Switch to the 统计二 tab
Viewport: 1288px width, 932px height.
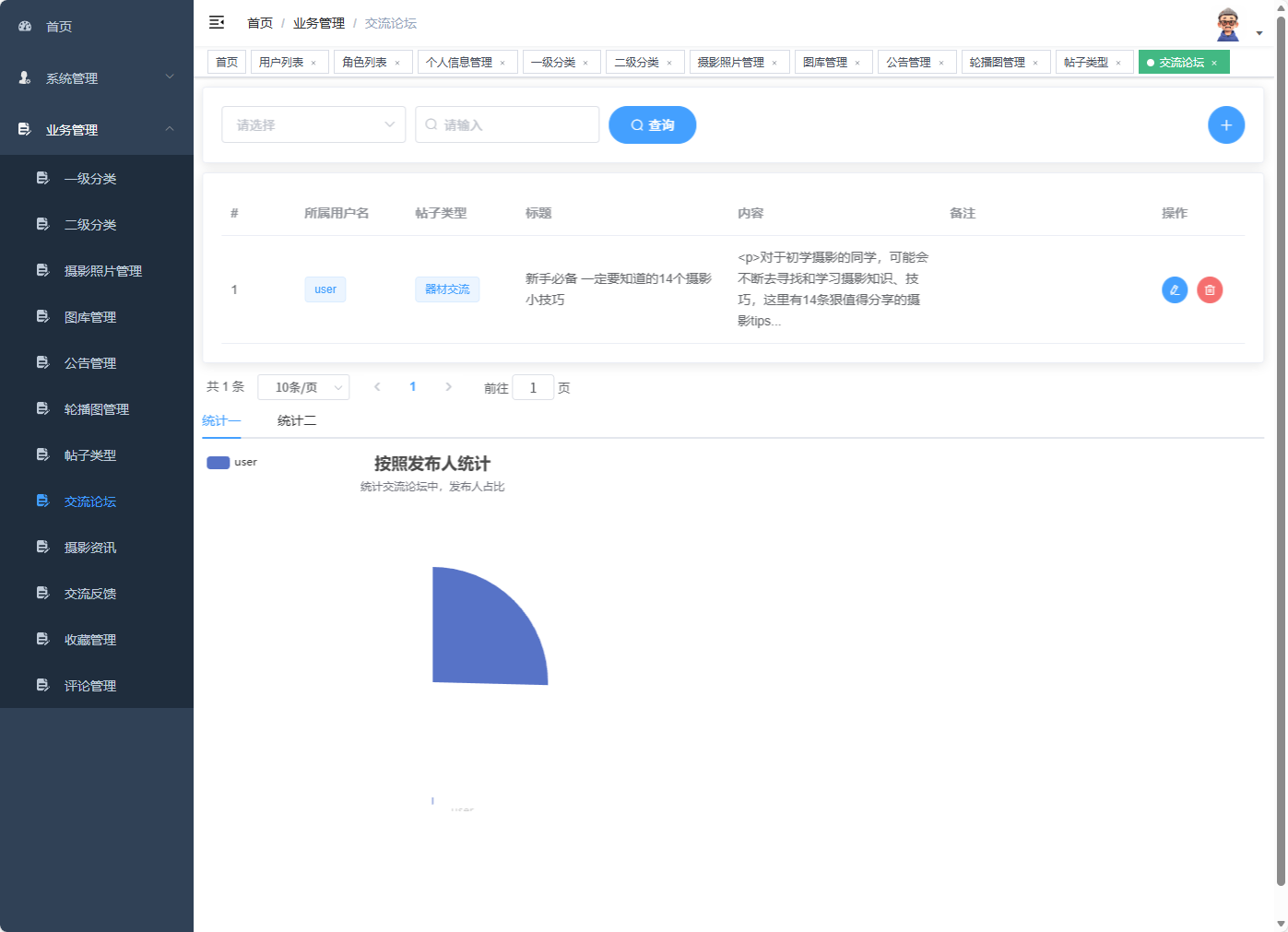(296, 419)
